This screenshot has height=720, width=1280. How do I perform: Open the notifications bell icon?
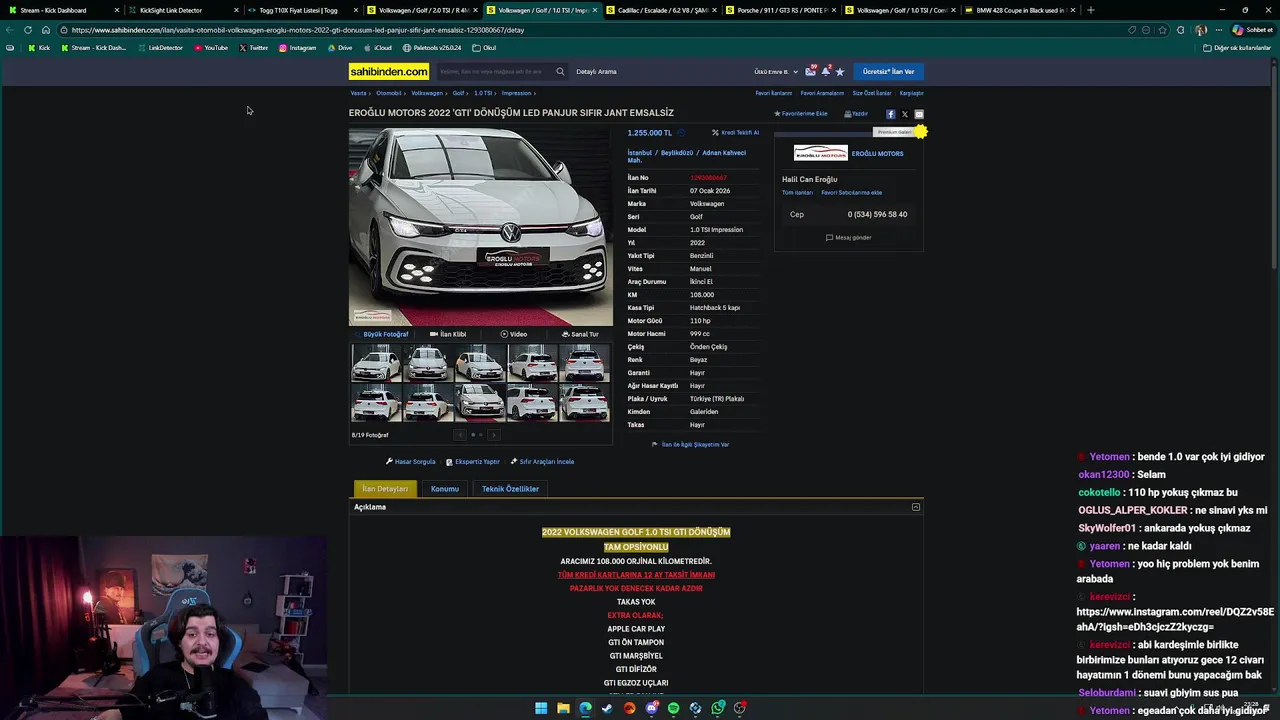pos(826,71)
